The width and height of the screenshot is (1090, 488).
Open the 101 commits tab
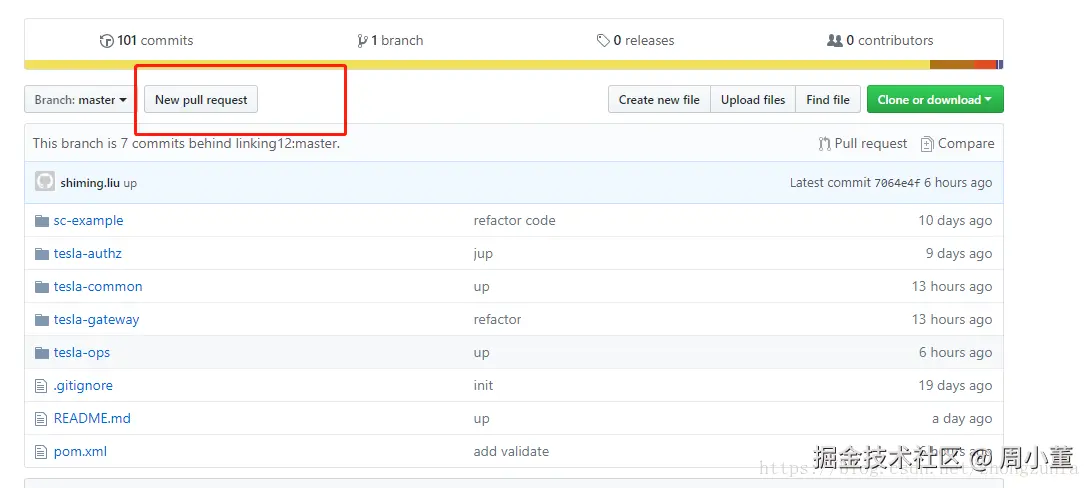pos(147,40)
